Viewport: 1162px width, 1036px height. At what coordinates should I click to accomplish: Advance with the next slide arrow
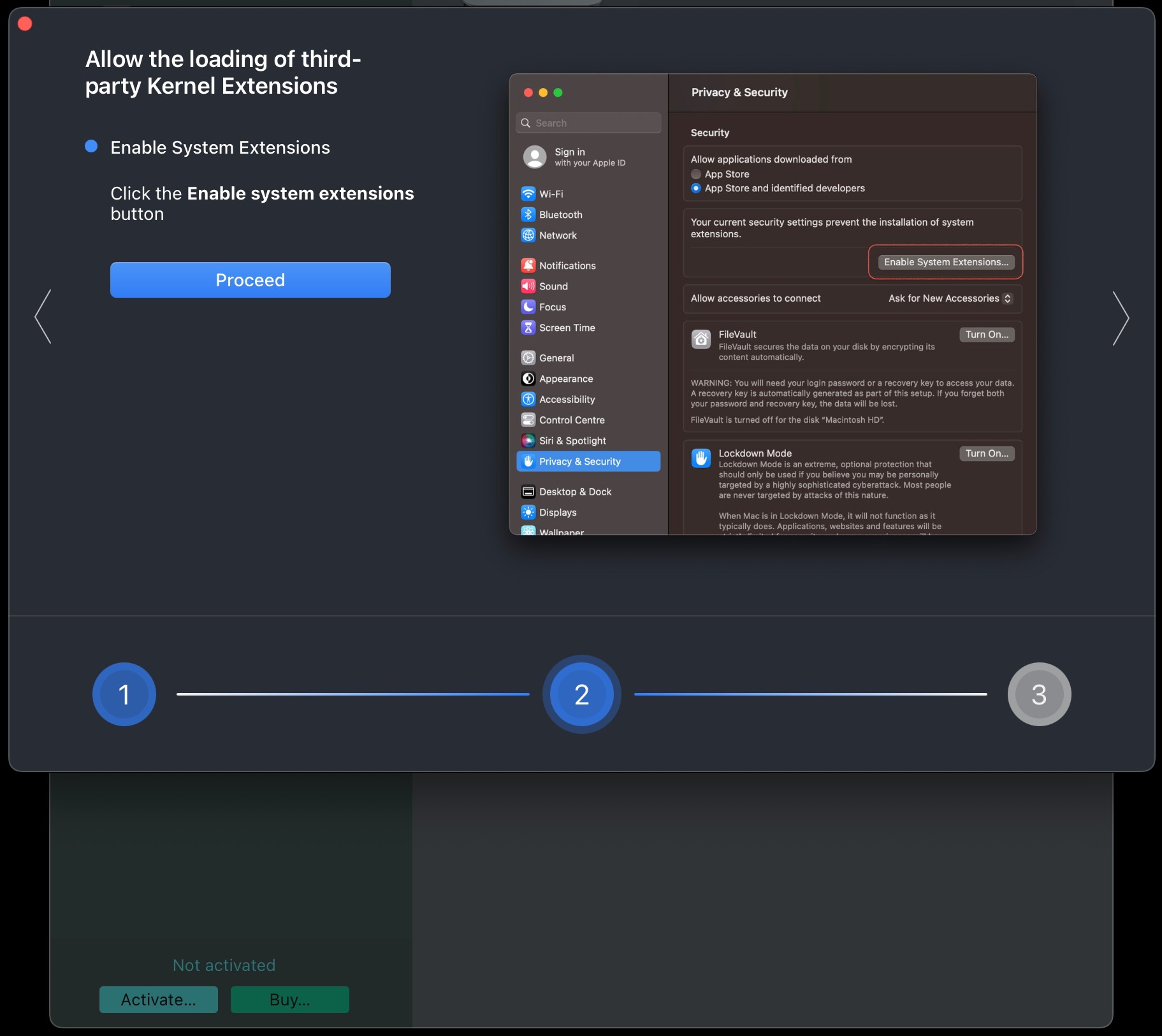coord(1121,318)
